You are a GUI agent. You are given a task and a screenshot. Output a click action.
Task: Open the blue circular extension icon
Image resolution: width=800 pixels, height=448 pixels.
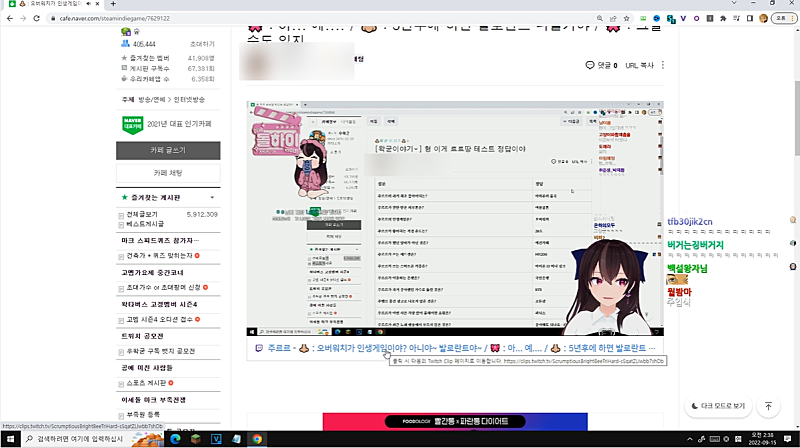pyautogui.click(x=657, y=18)
